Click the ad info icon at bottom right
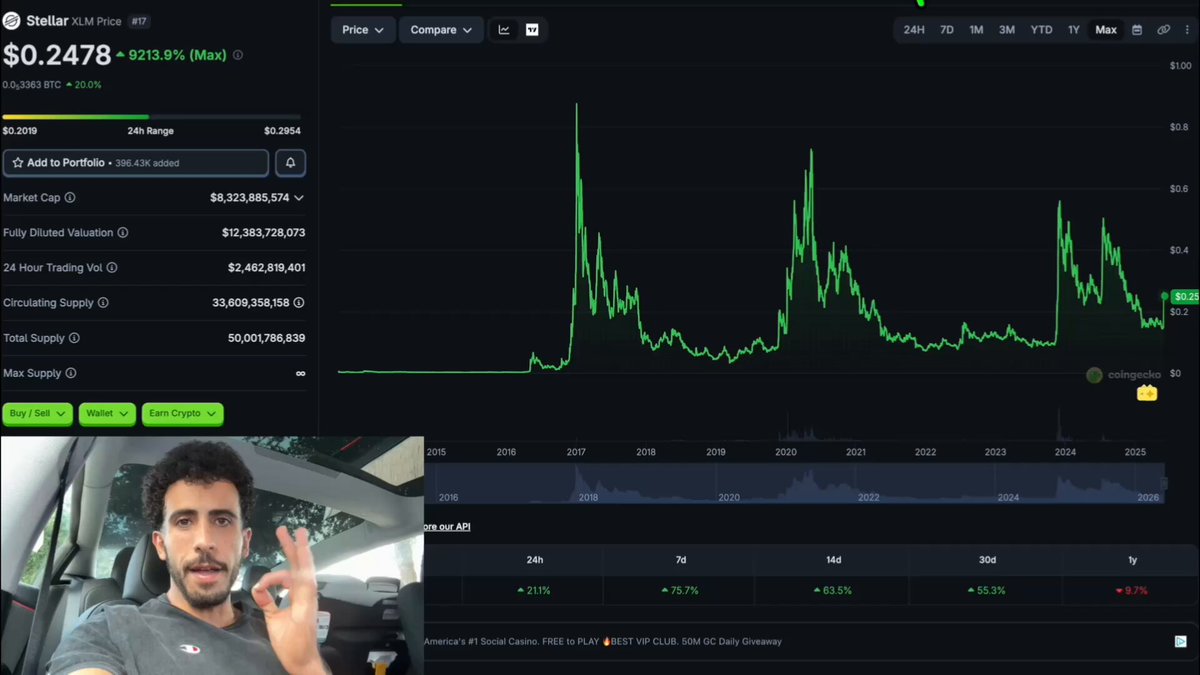Viewport: 1200px width, 675px height. 1181,641
